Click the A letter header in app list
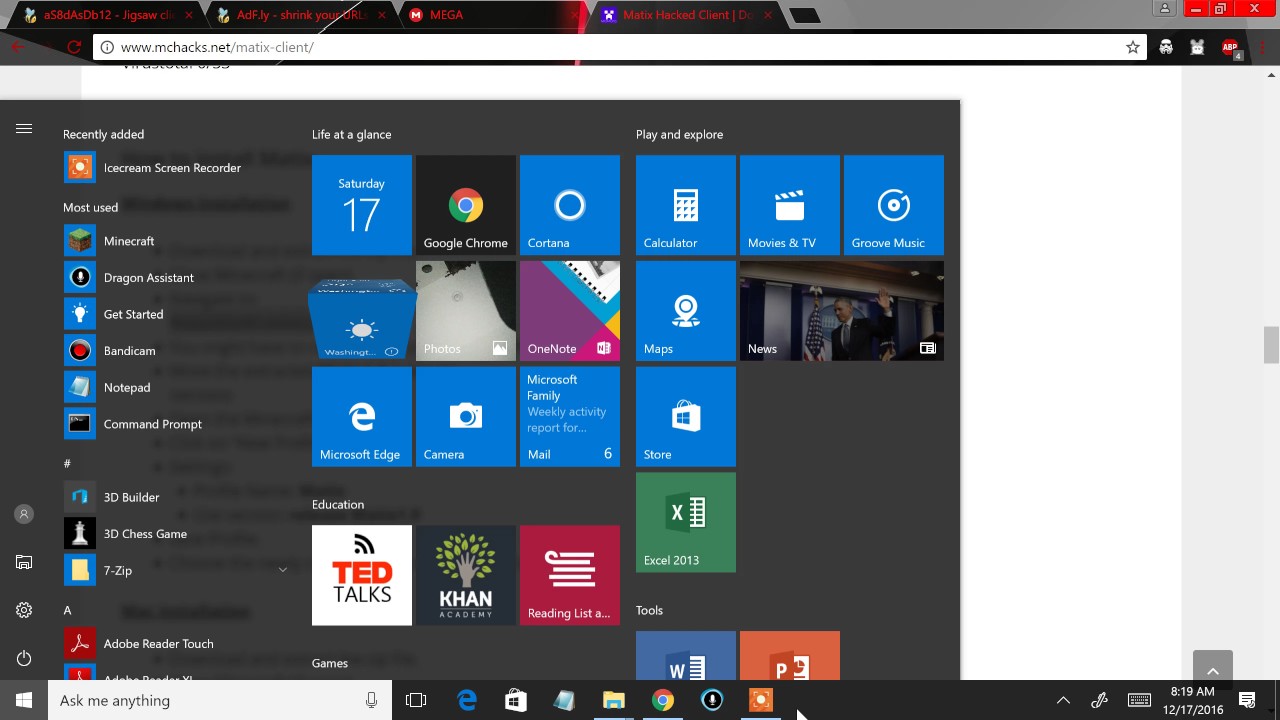Viewport: 1280px width, 720px height. pyautogui.click(x=67, y=610)
